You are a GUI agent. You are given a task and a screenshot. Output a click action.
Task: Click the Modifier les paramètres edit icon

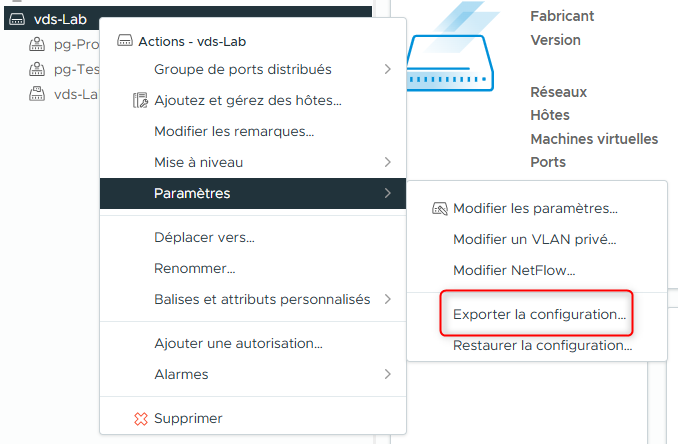pyautogui.click(x=439, y=209)
